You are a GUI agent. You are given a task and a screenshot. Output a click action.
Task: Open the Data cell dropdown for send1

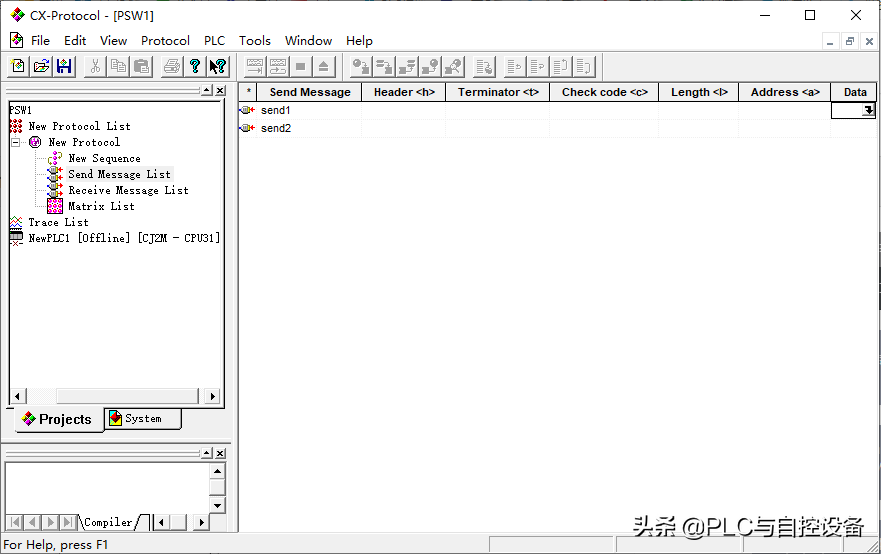868,111
